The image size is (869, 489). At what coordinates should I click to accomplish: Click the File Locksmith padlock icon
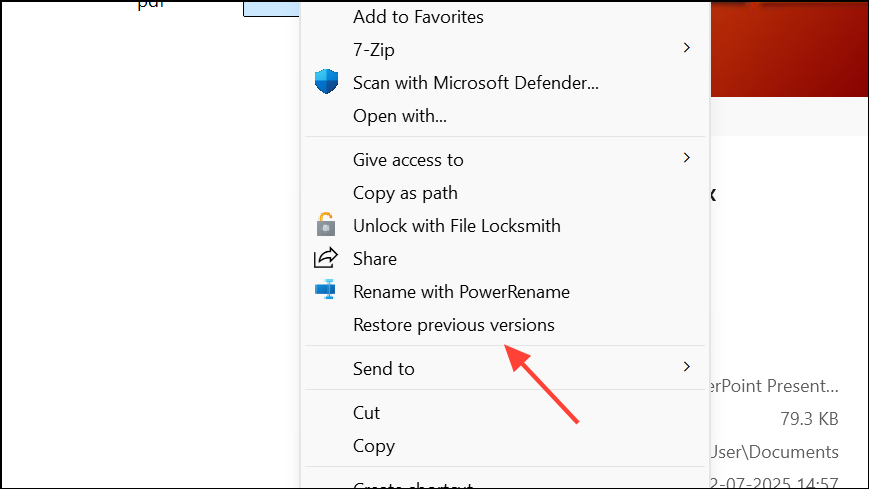[x=326, y=225]
